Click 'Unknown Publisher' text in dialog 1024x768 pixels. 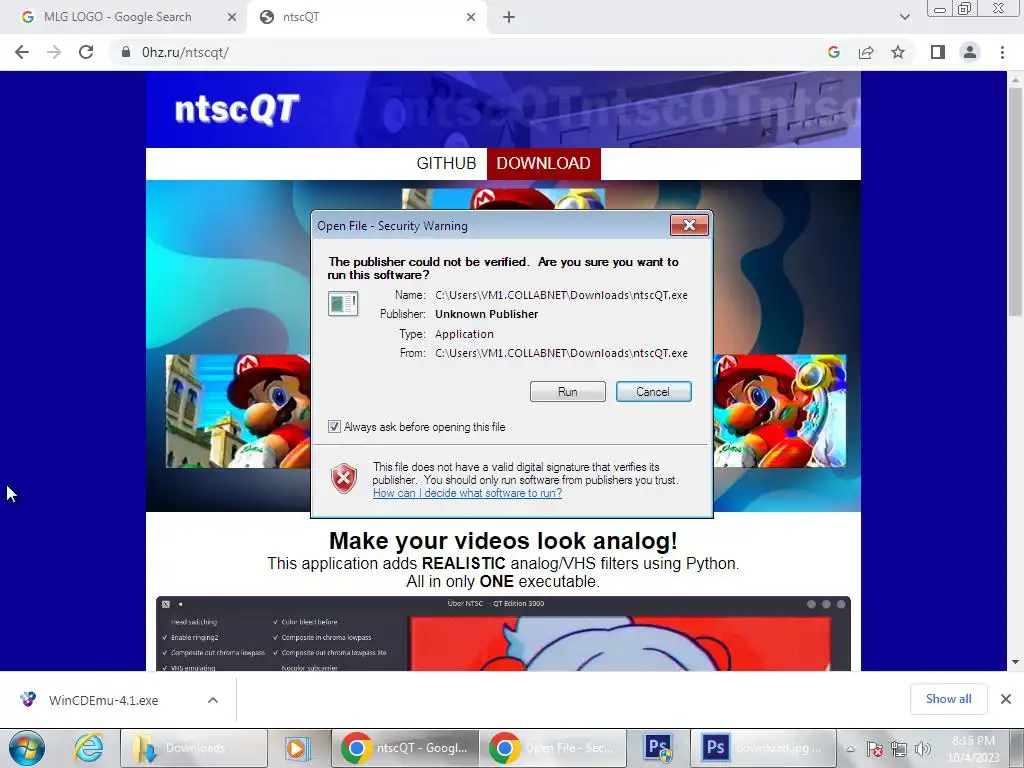pos(487,314)
